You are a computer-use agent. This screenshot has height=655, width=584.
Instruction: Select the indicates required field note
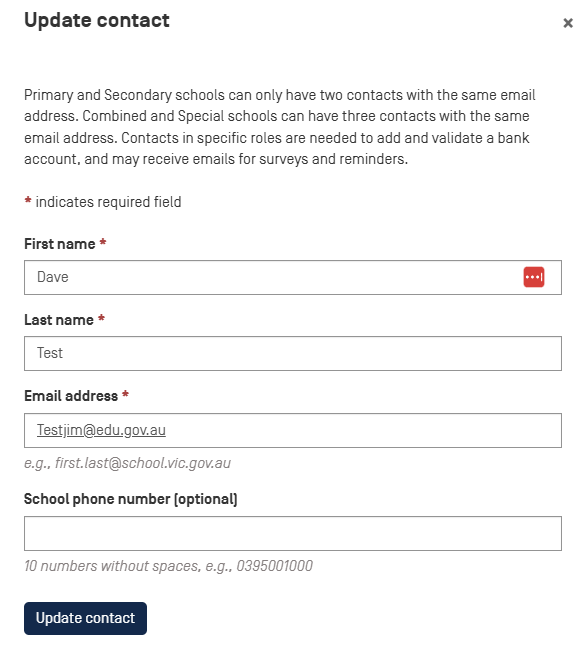pos(108,202)
